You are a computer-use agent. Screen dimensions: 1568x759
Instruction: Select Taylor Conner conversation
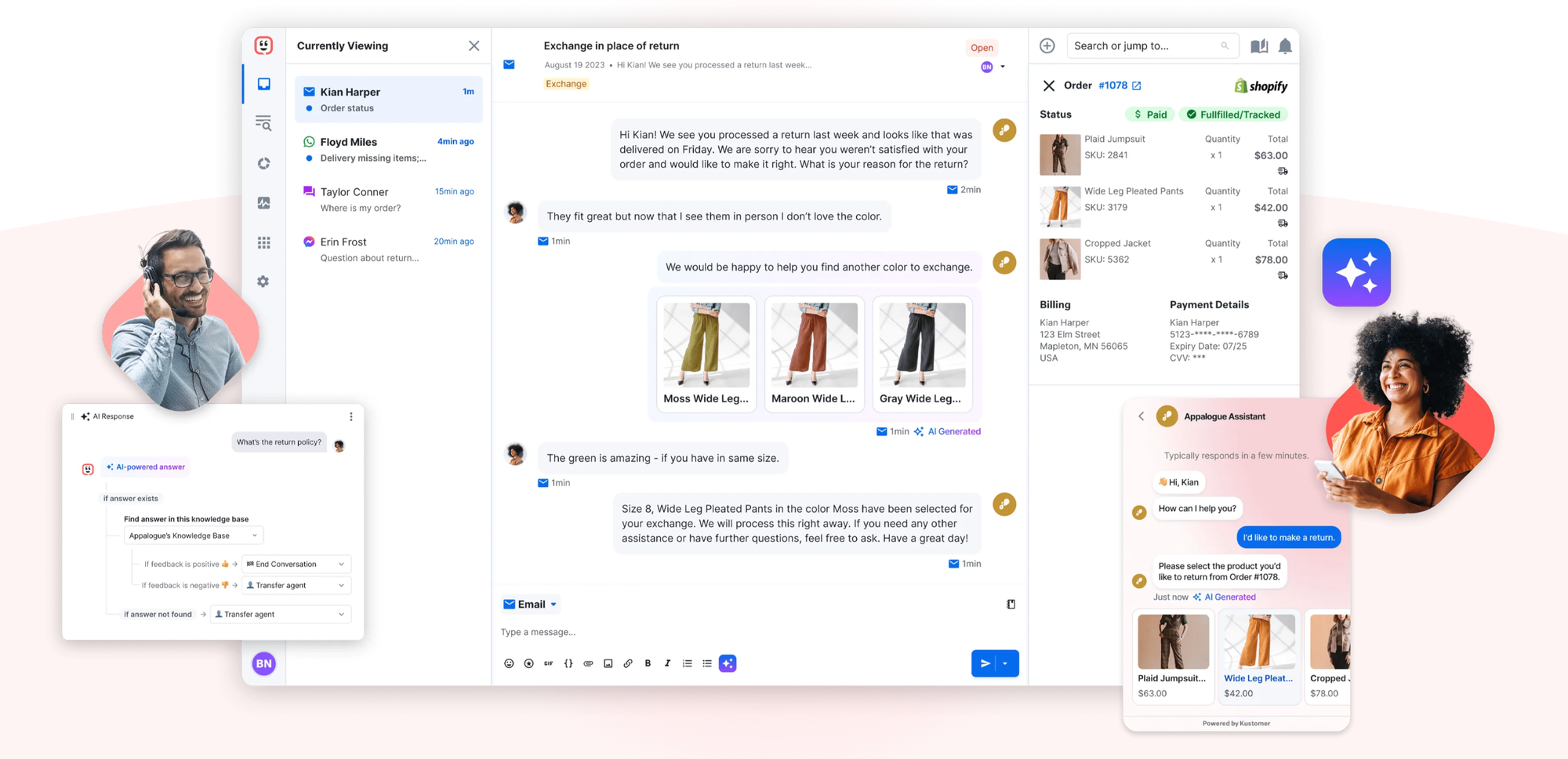[x=388, y=199]
